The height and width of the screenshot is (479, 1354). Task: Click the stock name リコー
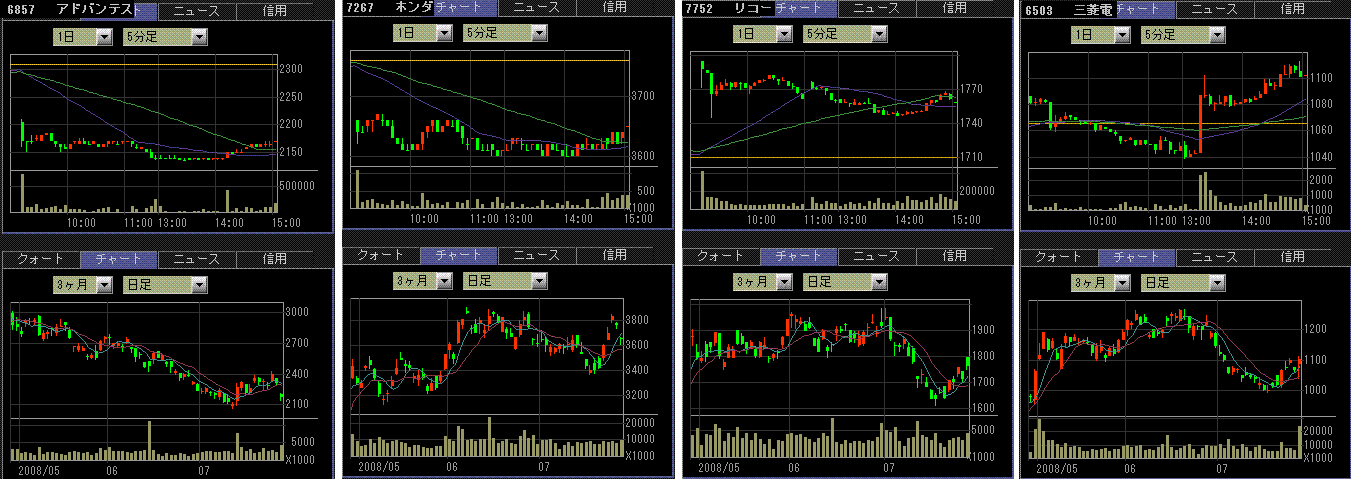(x=753, y=8)
